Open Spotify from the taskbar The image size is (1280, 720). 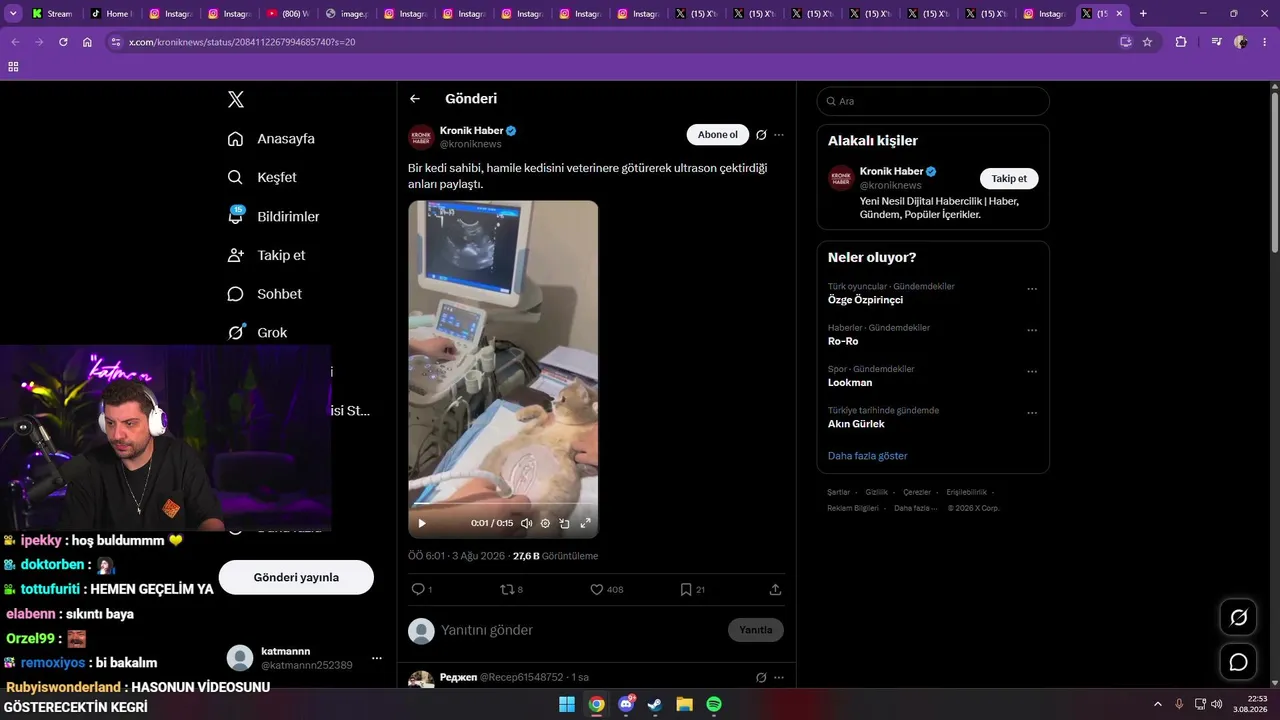tap(714, 704)
